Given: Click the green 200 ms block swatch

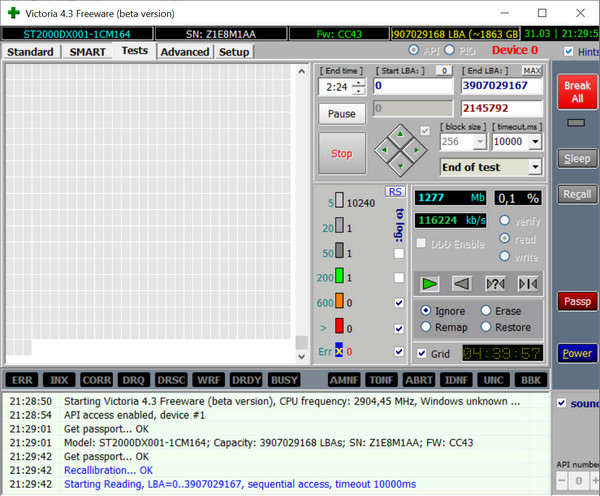Looking at the screenshot, I should [x=339, y=276].
